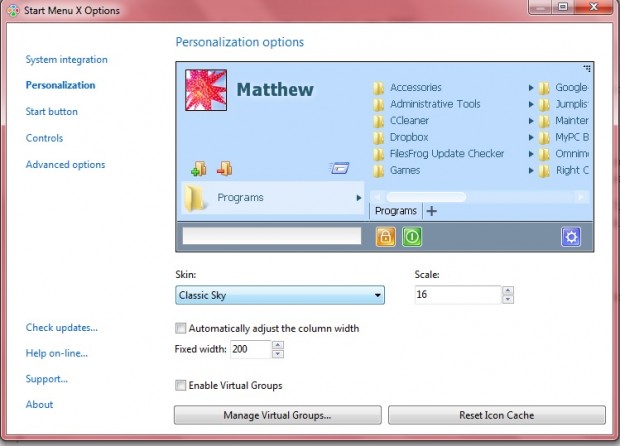Click the Support link
Screen dimensions: 620x446
[47, 379]
